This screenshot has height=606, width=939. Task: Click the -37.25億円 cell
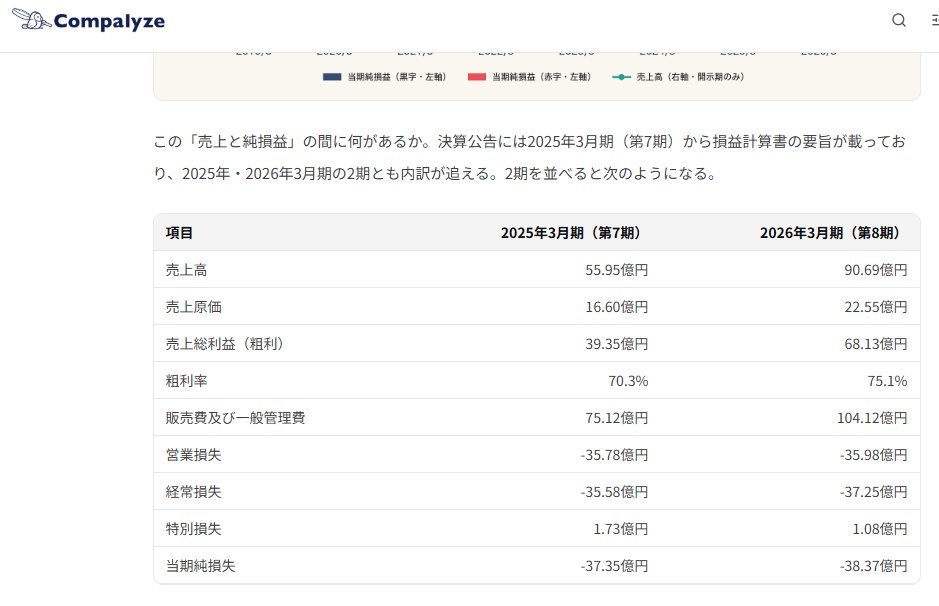click(x=873, y=492)
